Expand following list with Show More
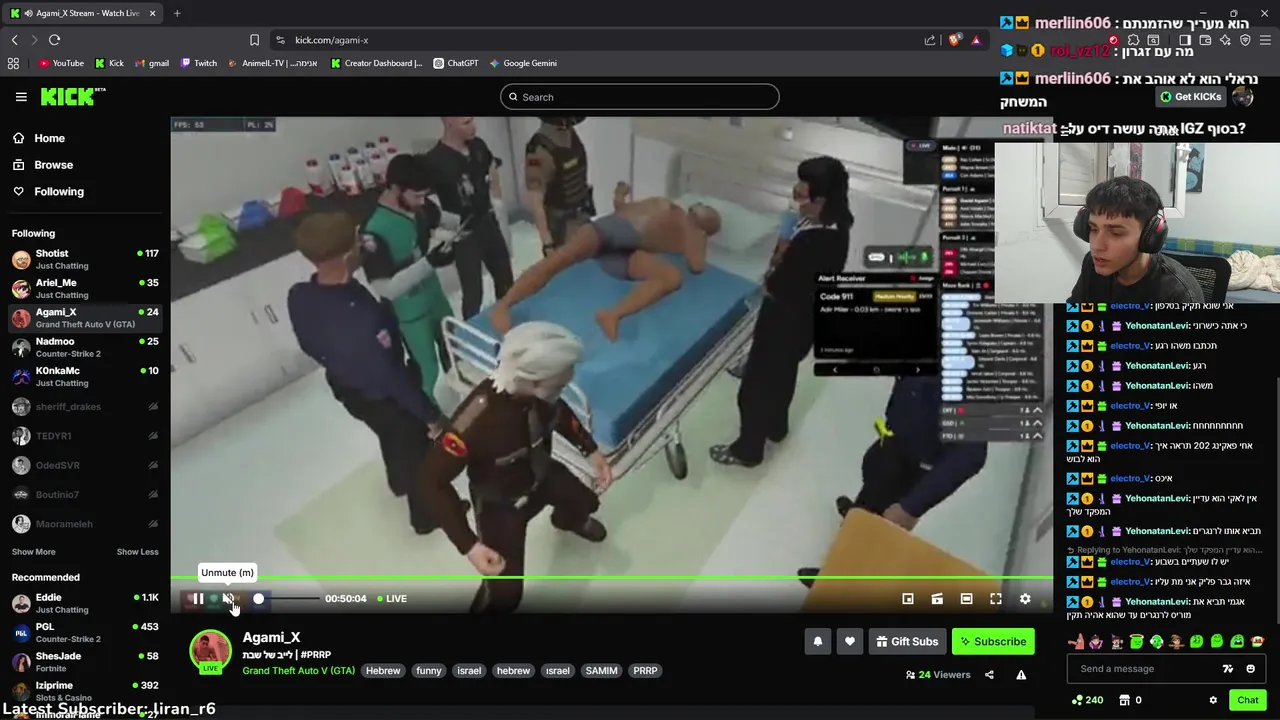 pyautogui.click(x=33, y=552)
